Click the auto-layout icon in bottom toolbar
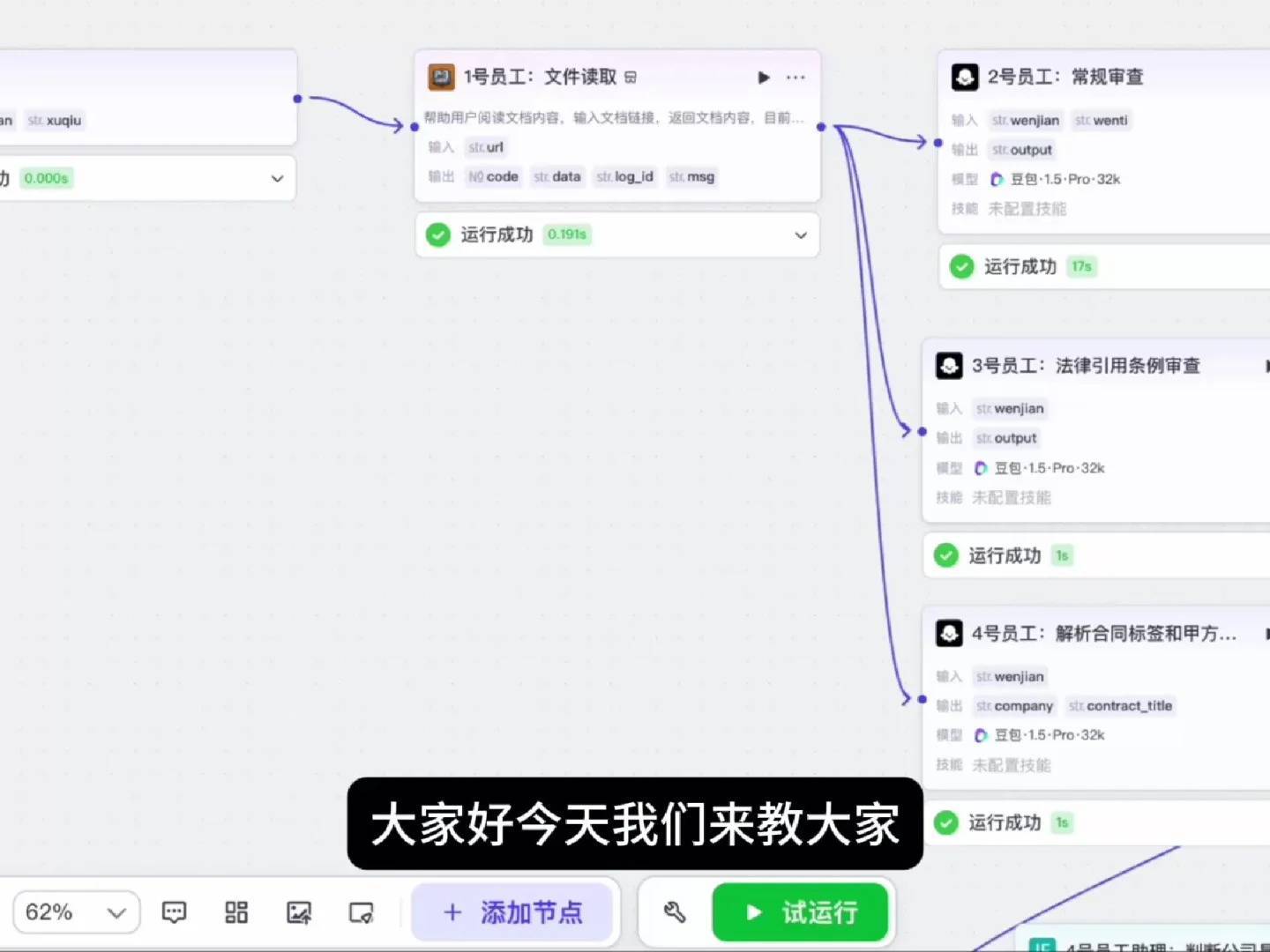The image size is (1270, 952). click(235, 912)
